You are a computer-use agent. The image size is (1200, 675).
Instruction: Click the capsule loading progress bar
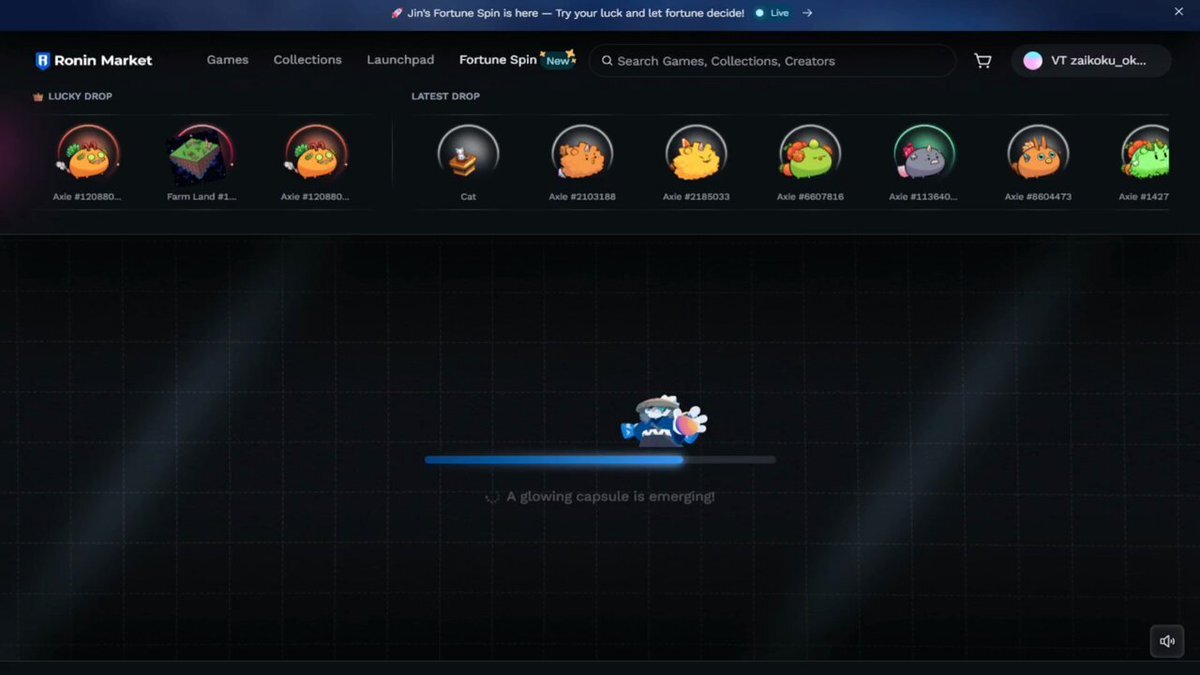tap(600, 460)
